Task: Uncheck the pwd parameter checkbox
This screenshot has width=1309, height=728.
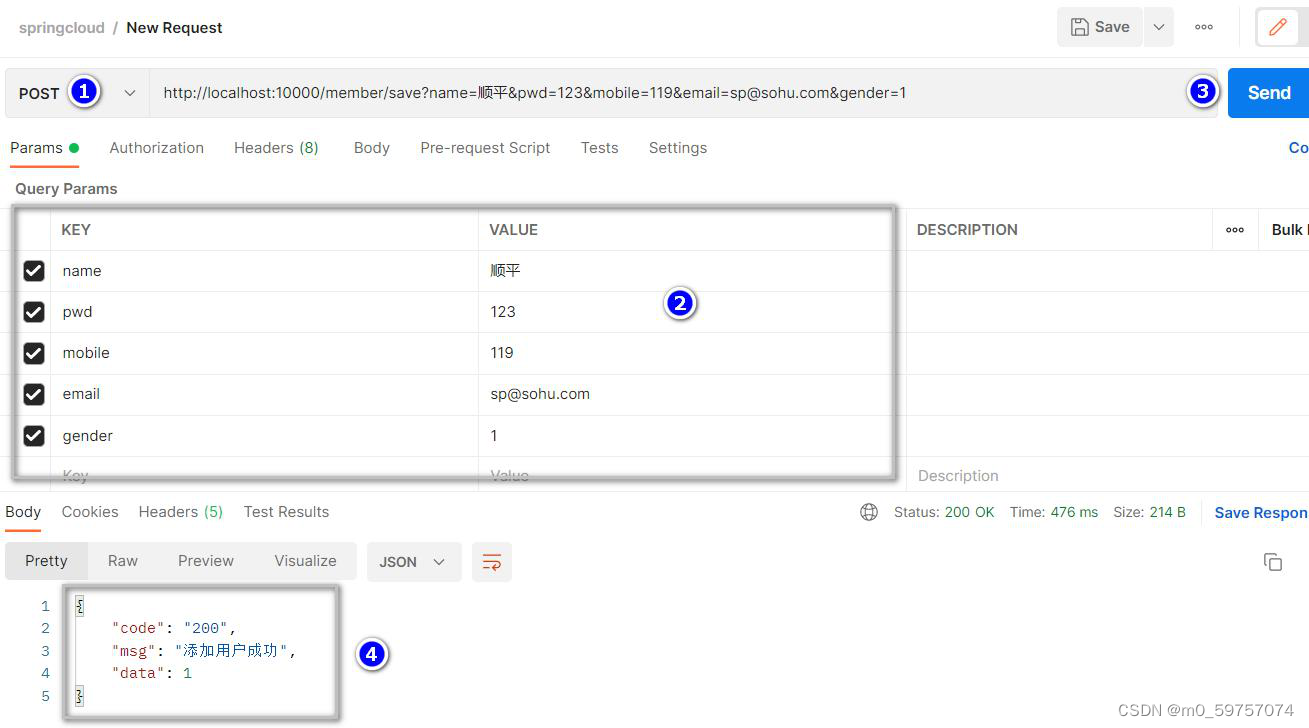Action: tap(34, 312)
